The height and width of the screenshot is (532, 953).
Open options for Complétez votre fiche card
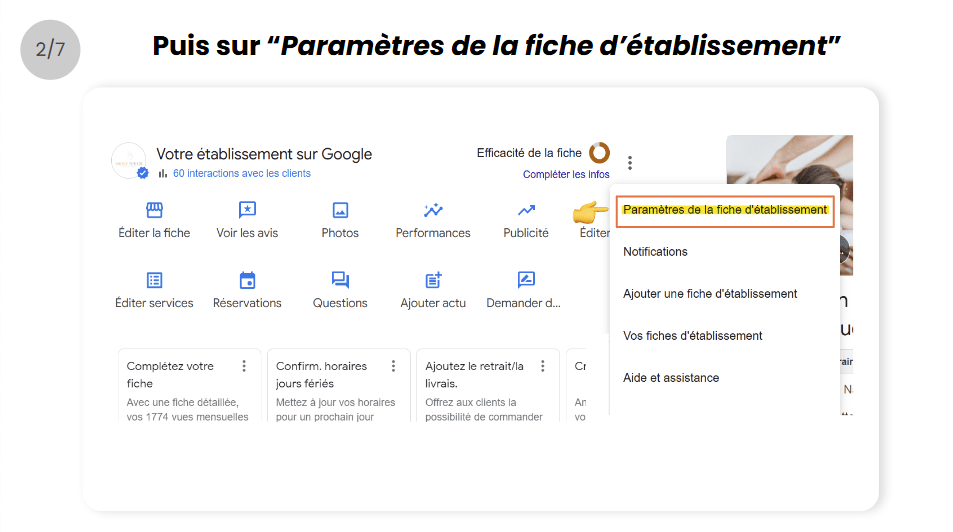(x=244, y=366)
